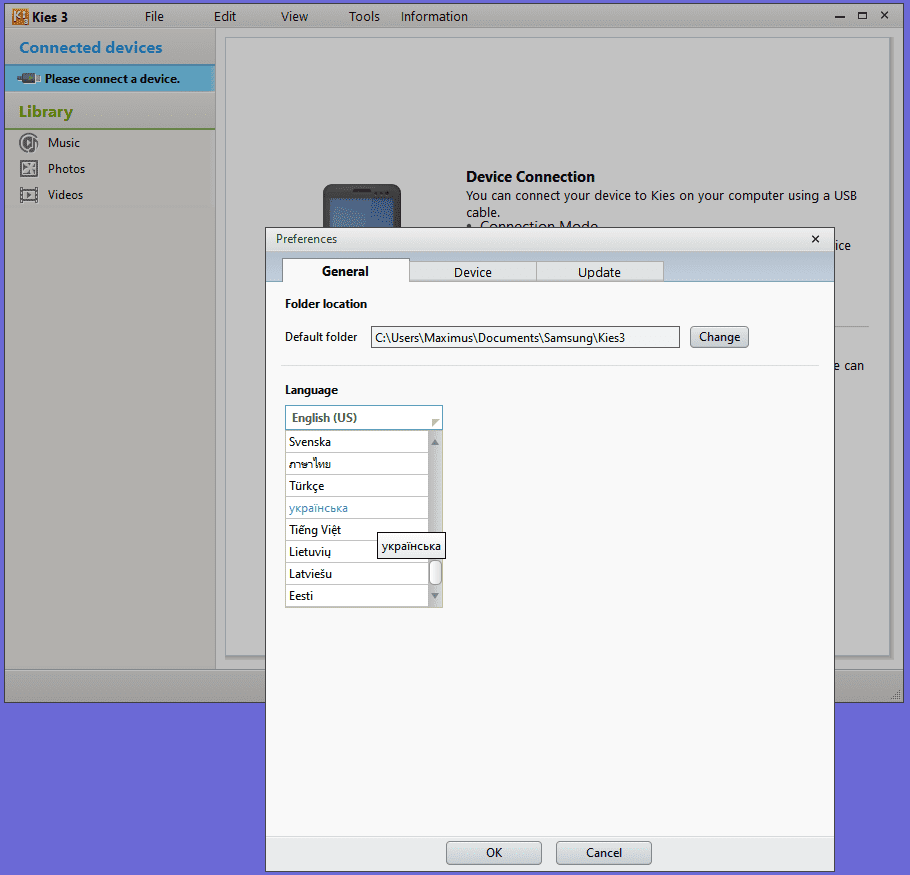Click language list scroll up arrow

435,442
